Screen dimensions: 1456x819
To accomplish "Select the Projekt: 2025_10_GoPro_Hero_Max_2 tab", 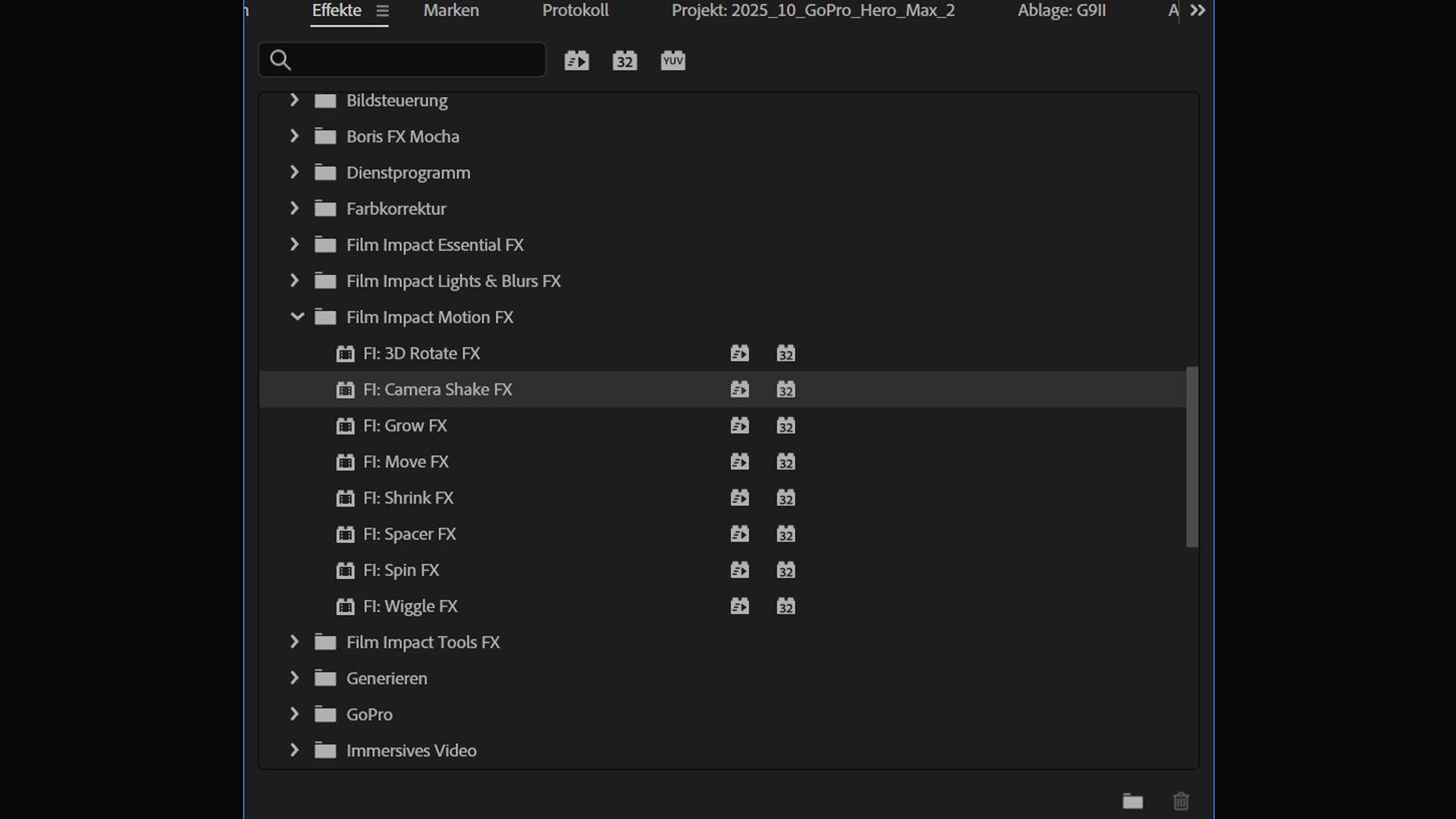I will [x=812, y=11].
